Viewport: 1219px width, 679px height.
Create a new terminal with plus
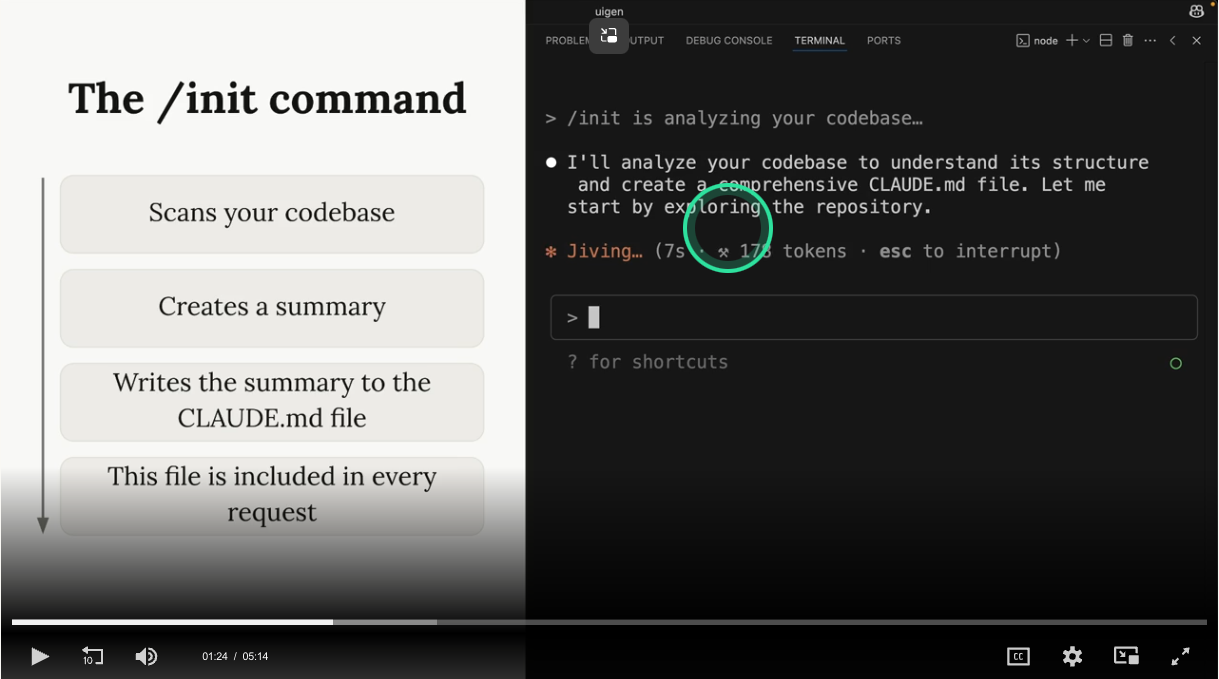1072,41
